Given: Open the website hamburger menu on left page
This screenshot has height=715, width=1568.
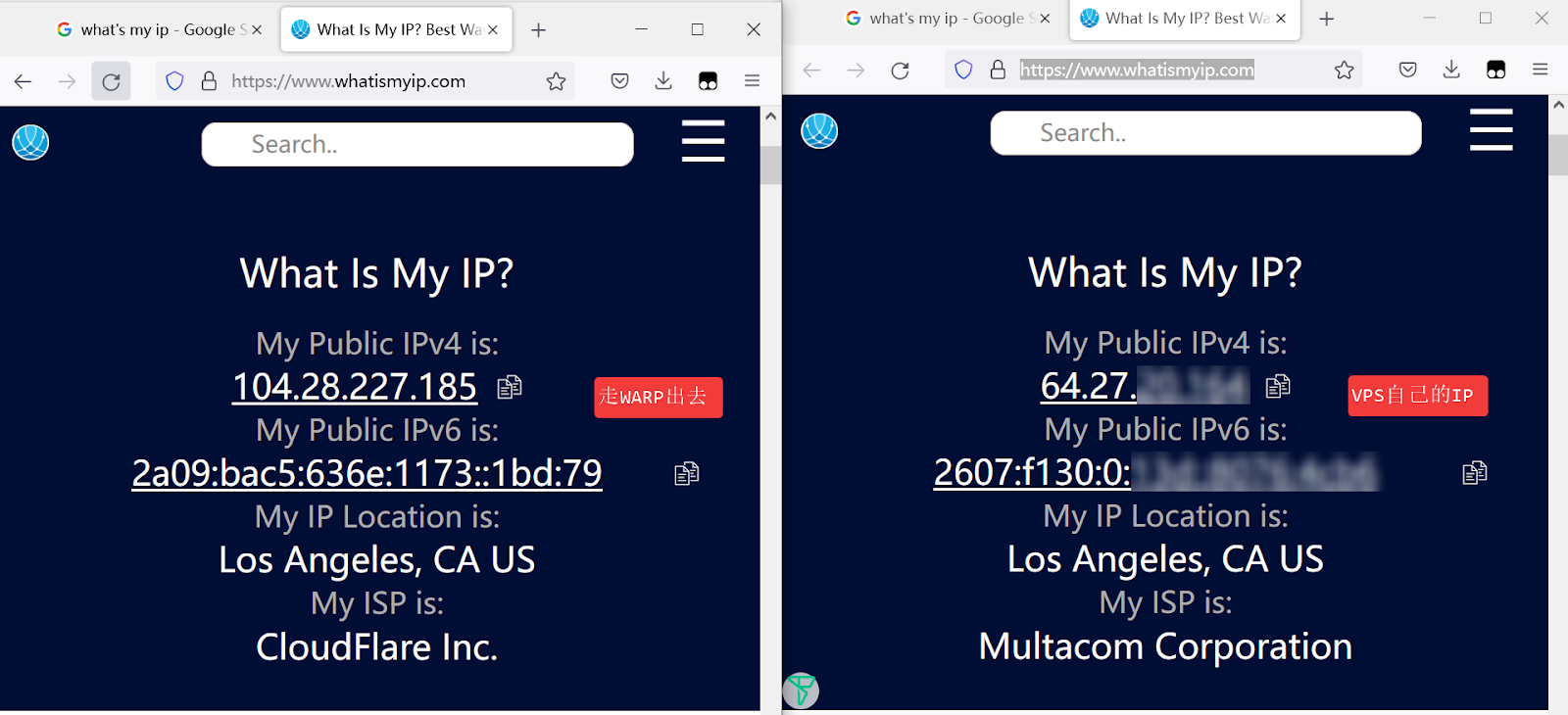Looking at the screenshot, I should [703, 141].
